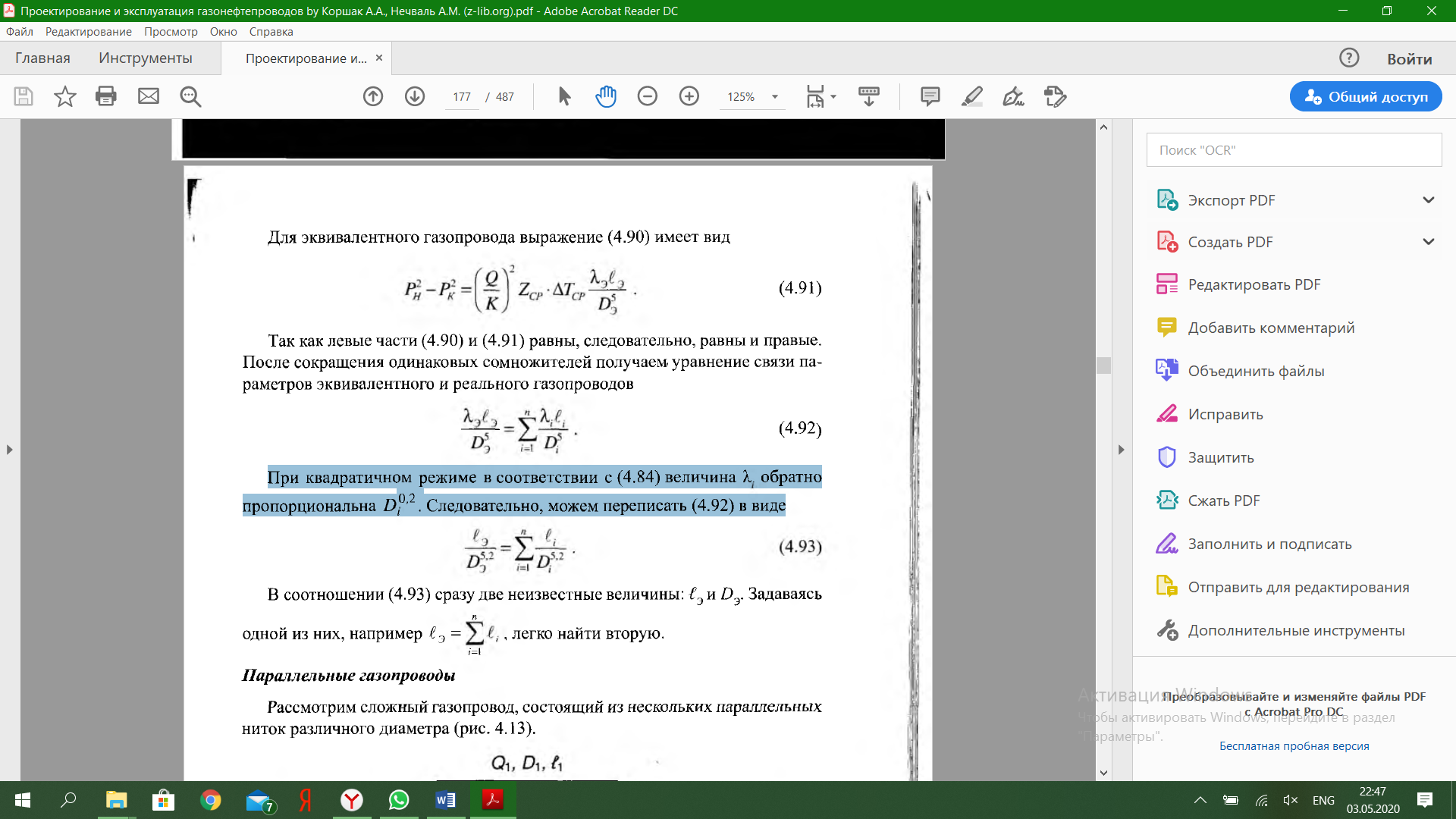Add the bookmark star icon

tap(65, 96)
